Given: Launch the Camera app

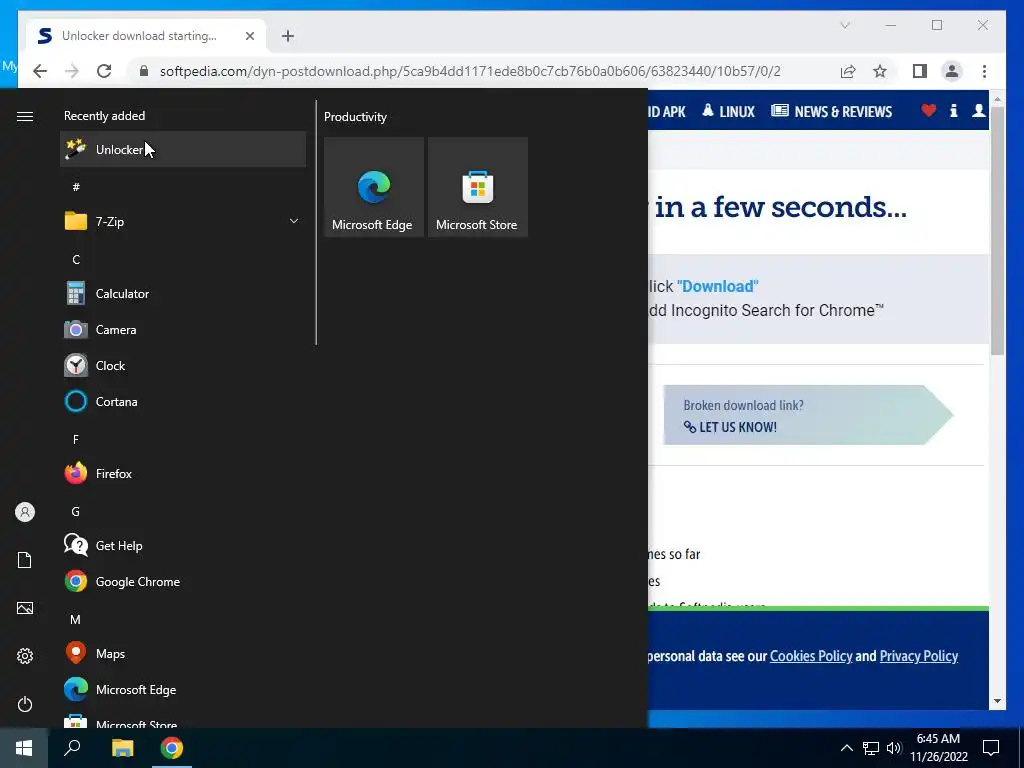Looking at the screenshot, I should (183, 330).
